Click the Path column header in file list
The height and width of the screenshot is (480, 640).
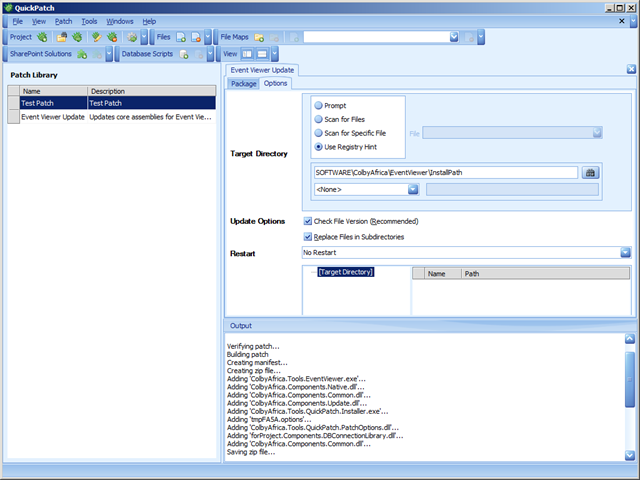click(545, 273)
